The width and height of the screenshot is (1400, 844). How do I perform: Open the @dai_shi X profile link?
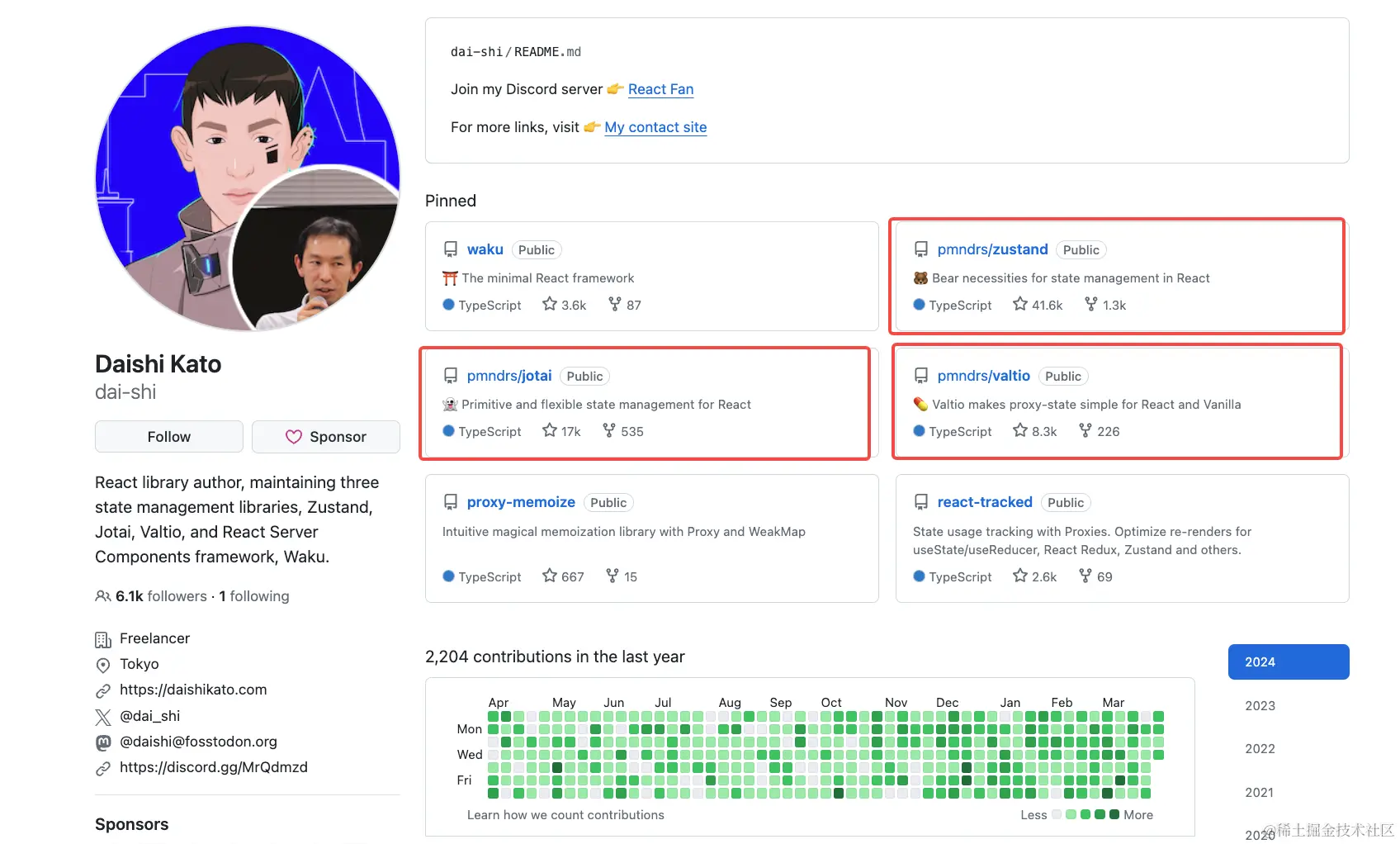click(x=149, y=716)
